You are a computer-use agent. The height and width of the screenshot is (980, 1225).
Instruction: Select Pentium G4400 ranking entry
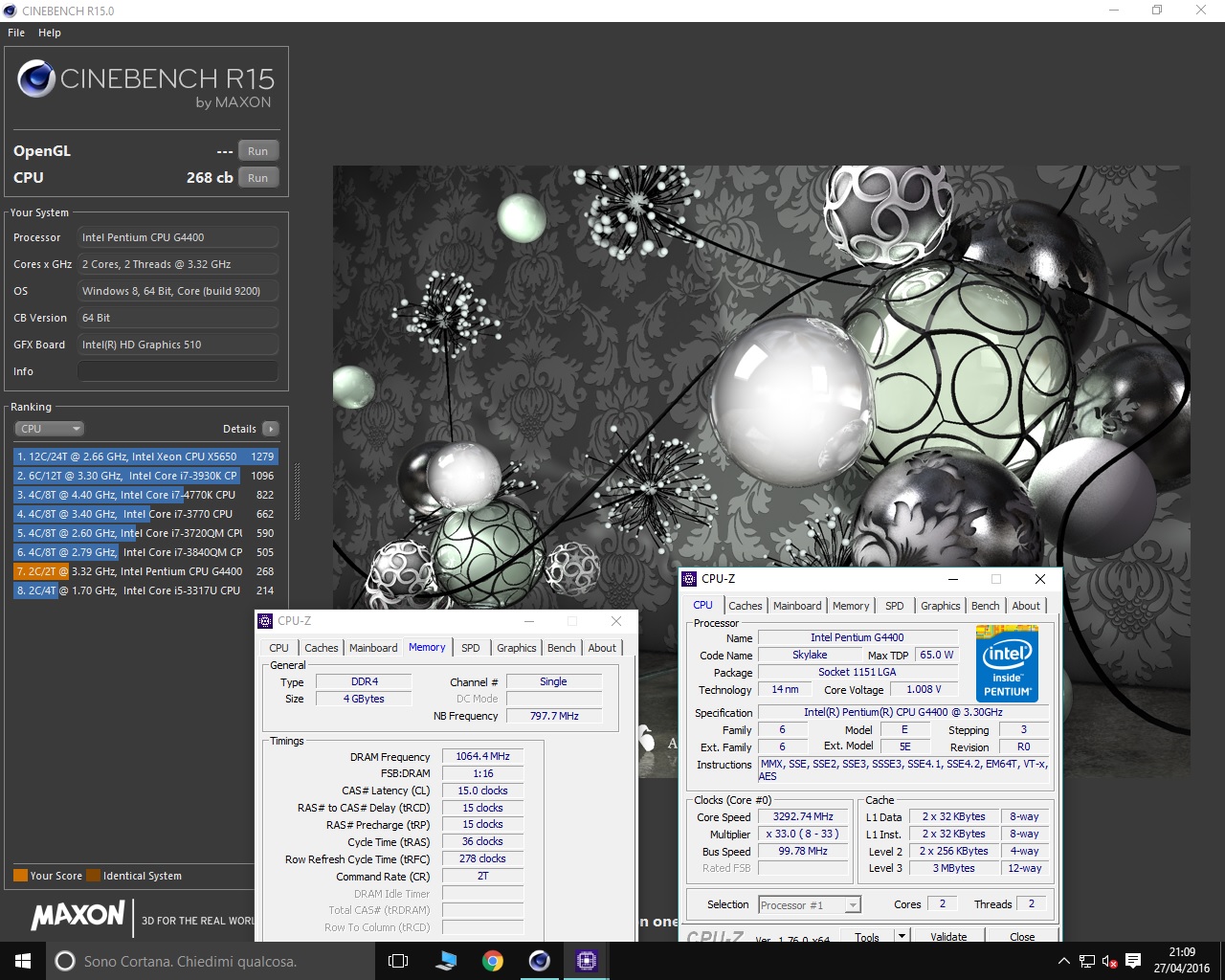pyautogui.click(x=145, y=571)
